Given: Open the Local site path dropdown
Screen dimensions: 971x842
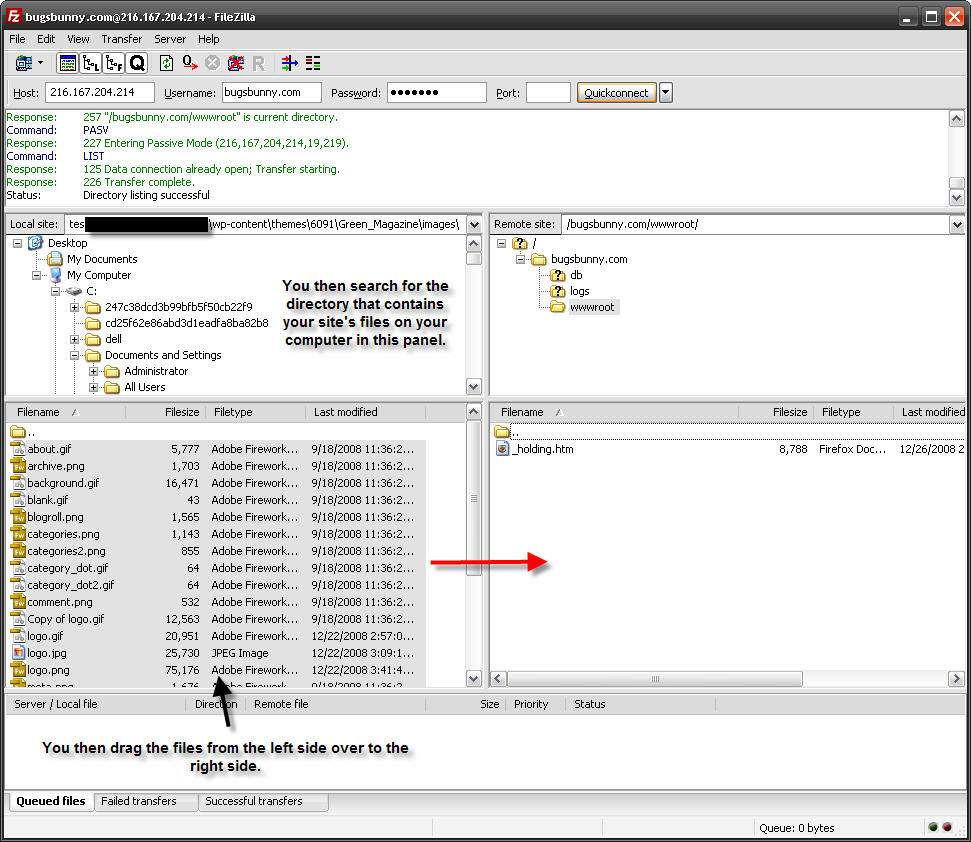Looking at the screenshot, I should tap(474, 225).
